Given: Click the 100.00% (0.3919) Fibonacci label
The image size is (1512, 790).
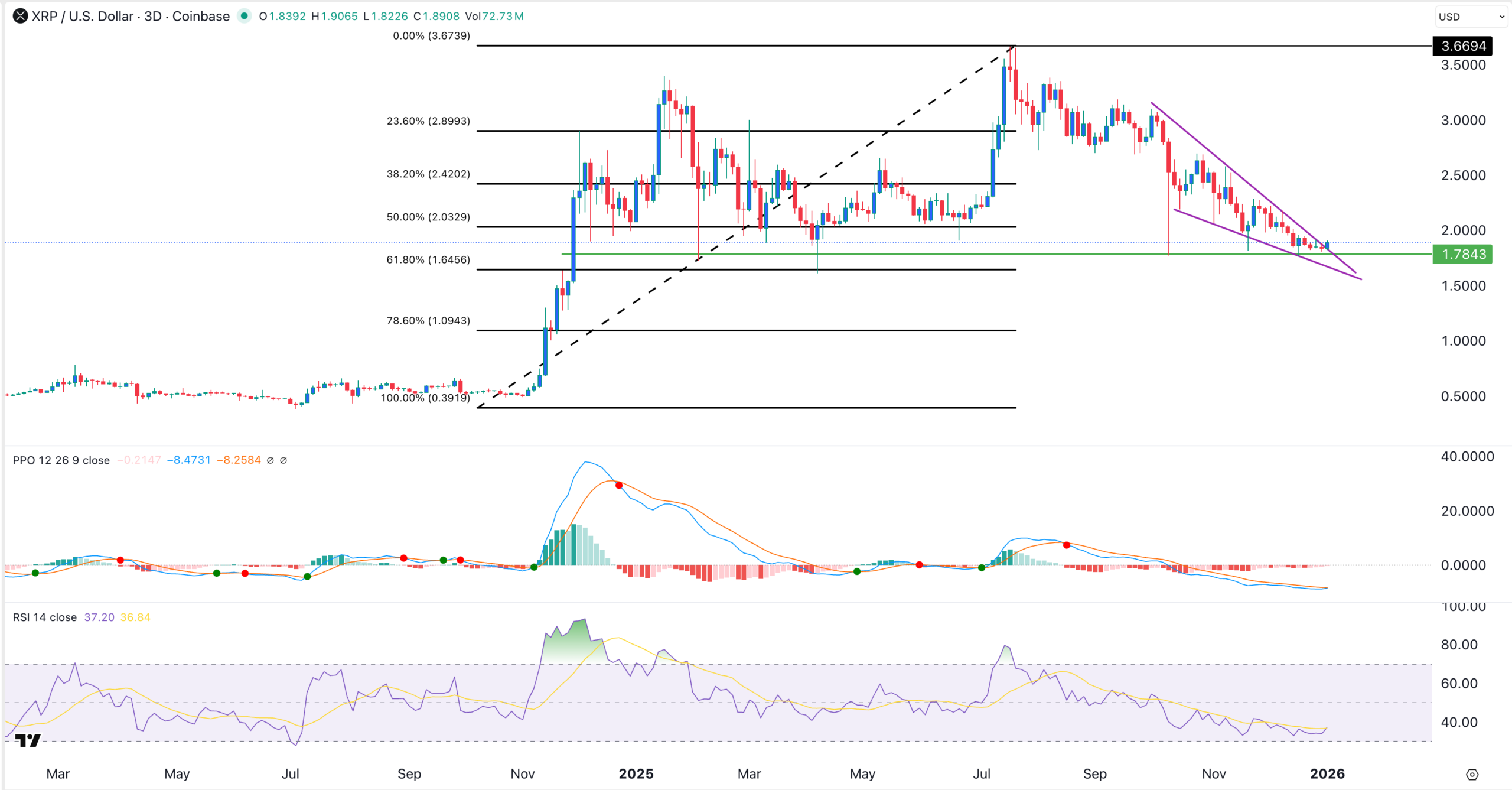Looking at the screenshot, I should (425, 398).
